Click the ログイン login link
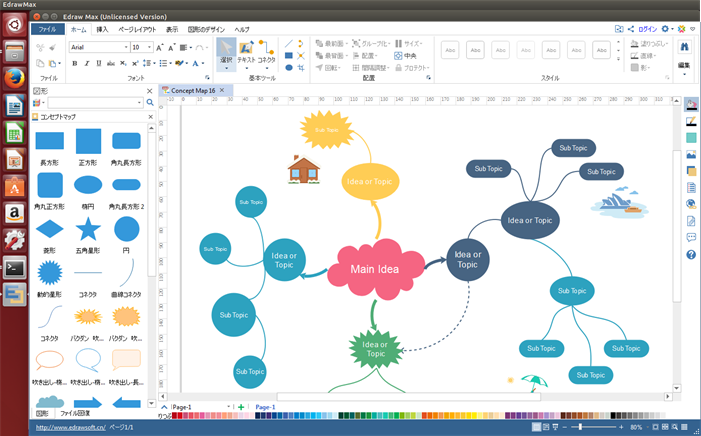Image resolution: width=701 pixels, height=436 pixels. pos(647,30)
